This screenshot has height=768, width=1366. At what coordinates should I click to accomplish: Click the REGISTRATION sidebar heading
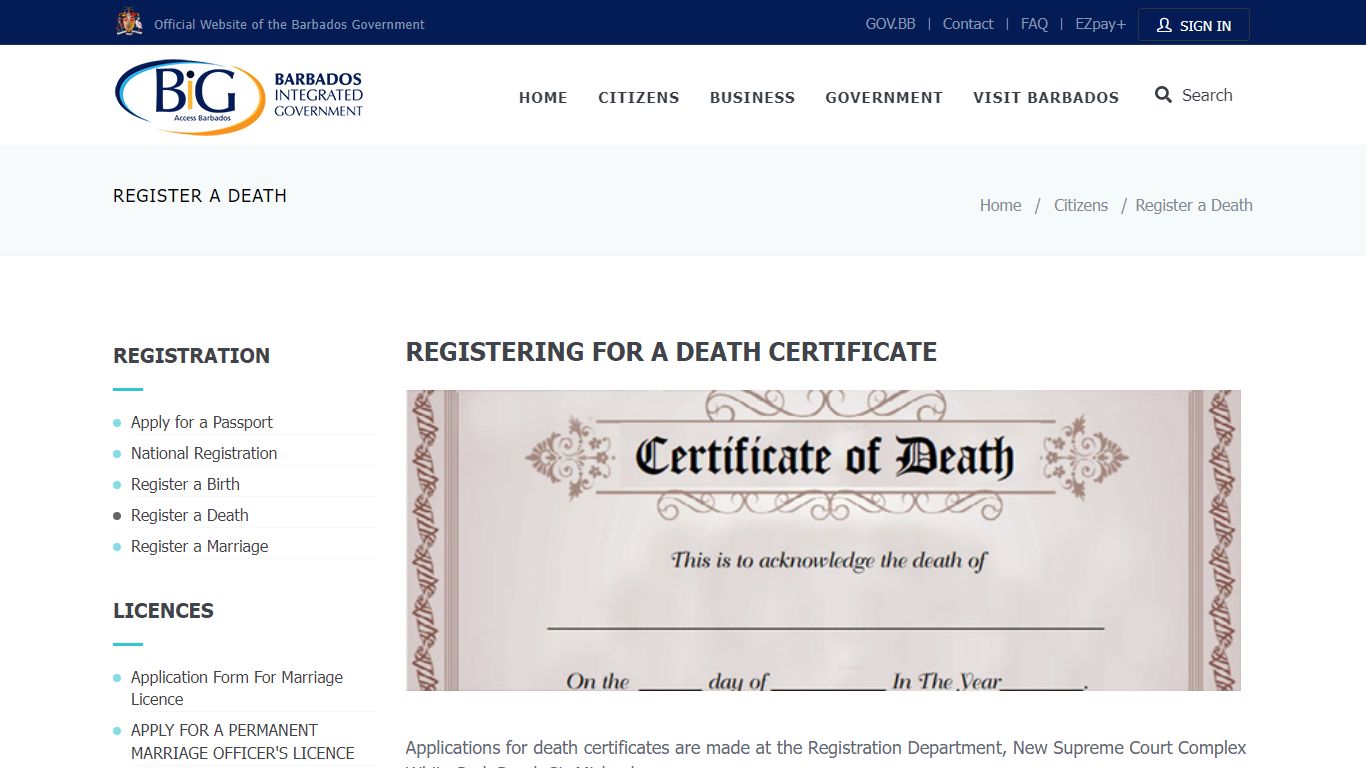(x=191, y=356)
